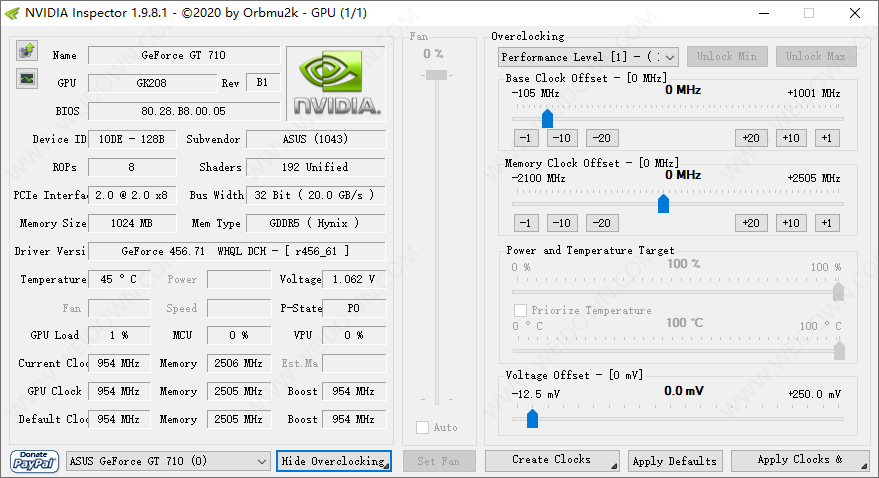Click the Rev field B1

[262, 83]
